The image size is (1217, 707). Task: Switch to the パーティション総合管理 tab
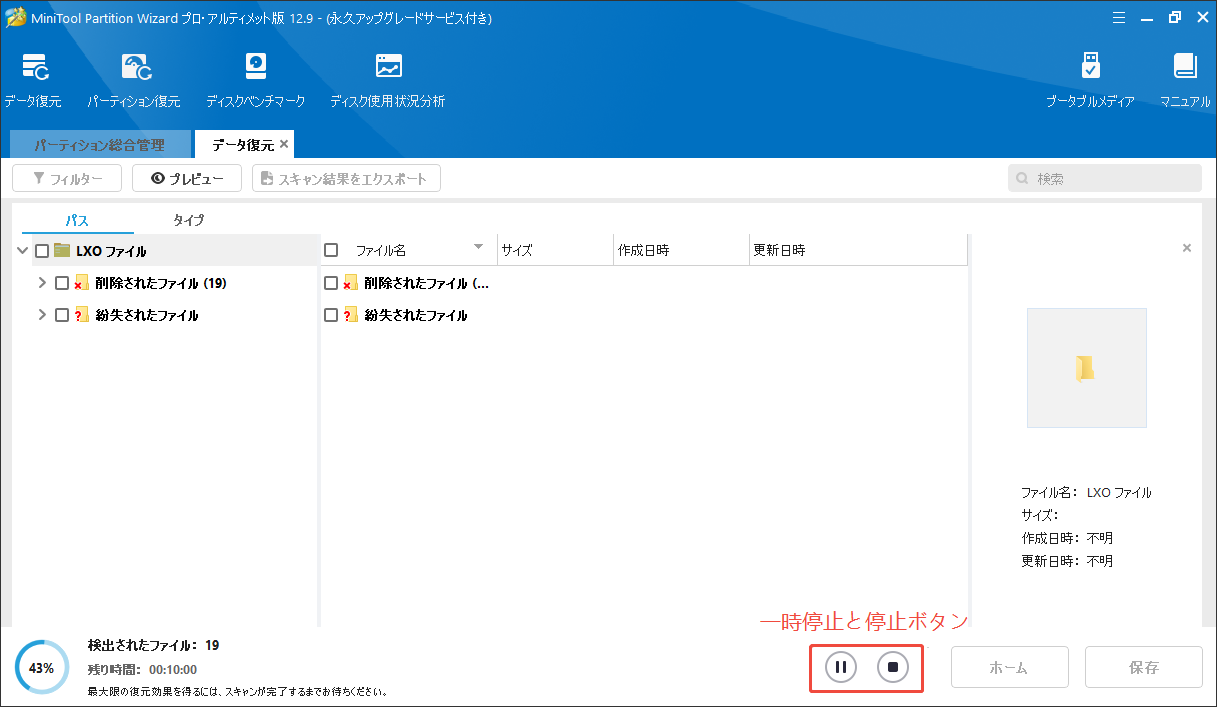click(100, 145)
